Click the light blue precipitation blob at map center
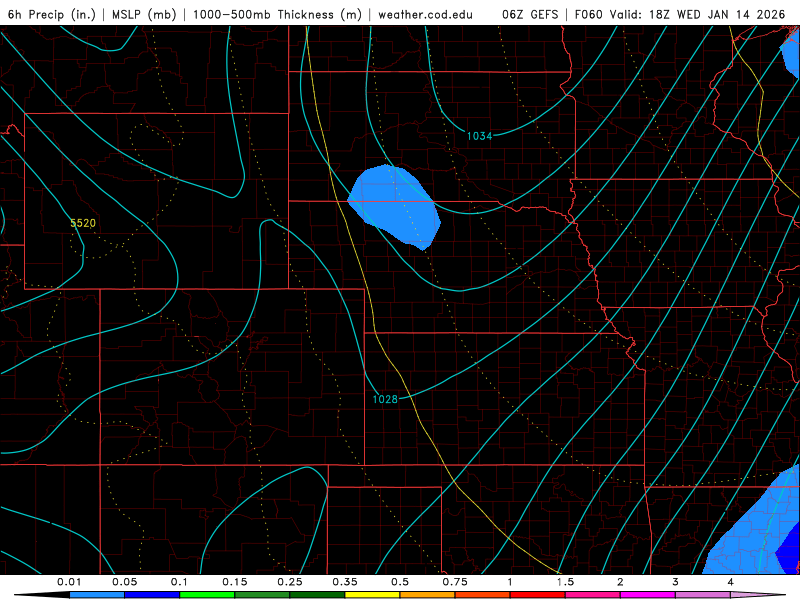This screenshot has width=800, height=600. click(x=394, y=206)
